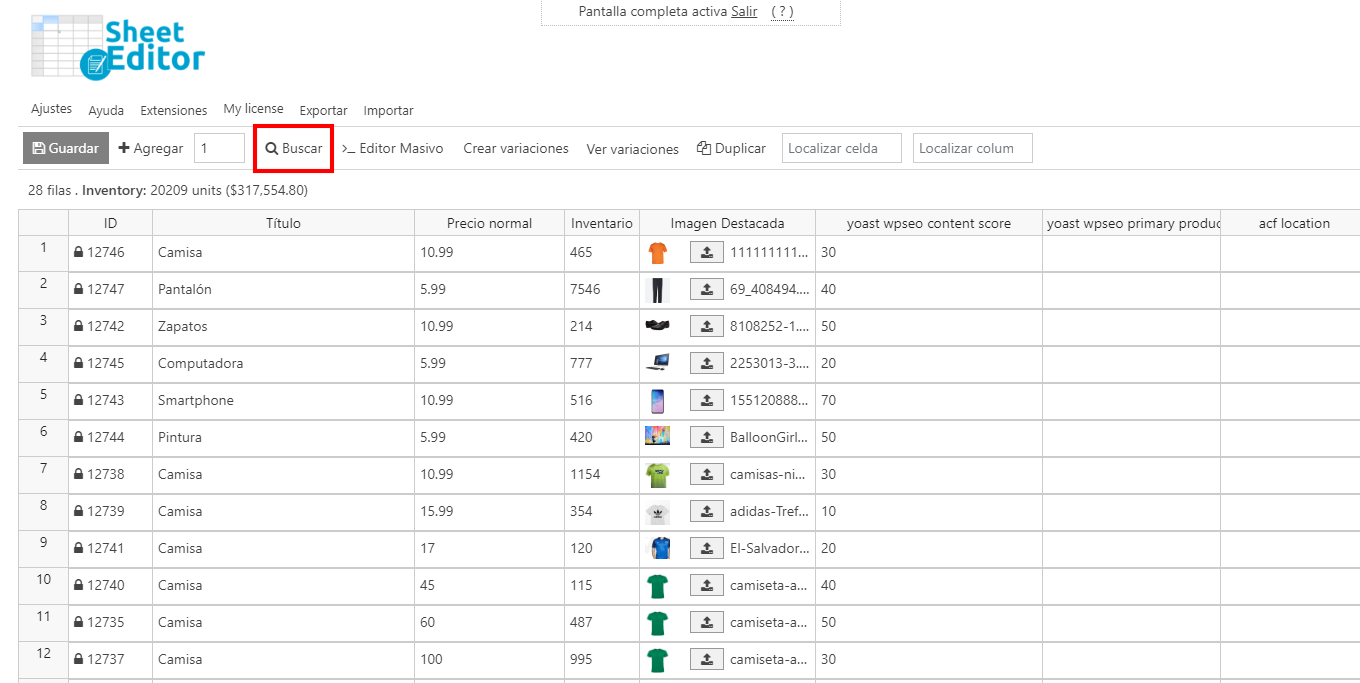The height and width of the screenshot is (683, 1360).
Task: Open the Buscar search tool
Action: 294,148
